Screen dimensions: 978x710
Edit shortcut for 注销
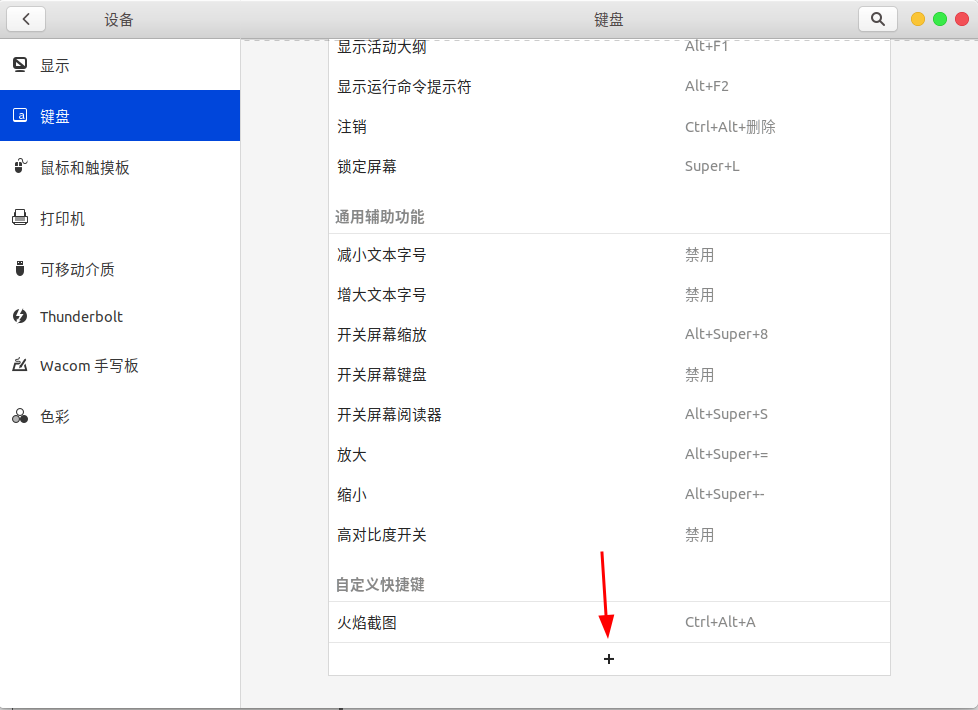pos(609,127)
